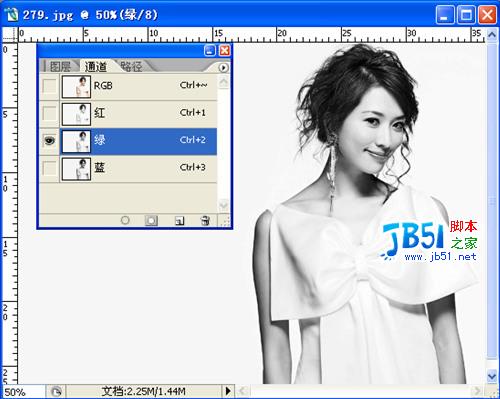Click the status bar preview icon

56,391
